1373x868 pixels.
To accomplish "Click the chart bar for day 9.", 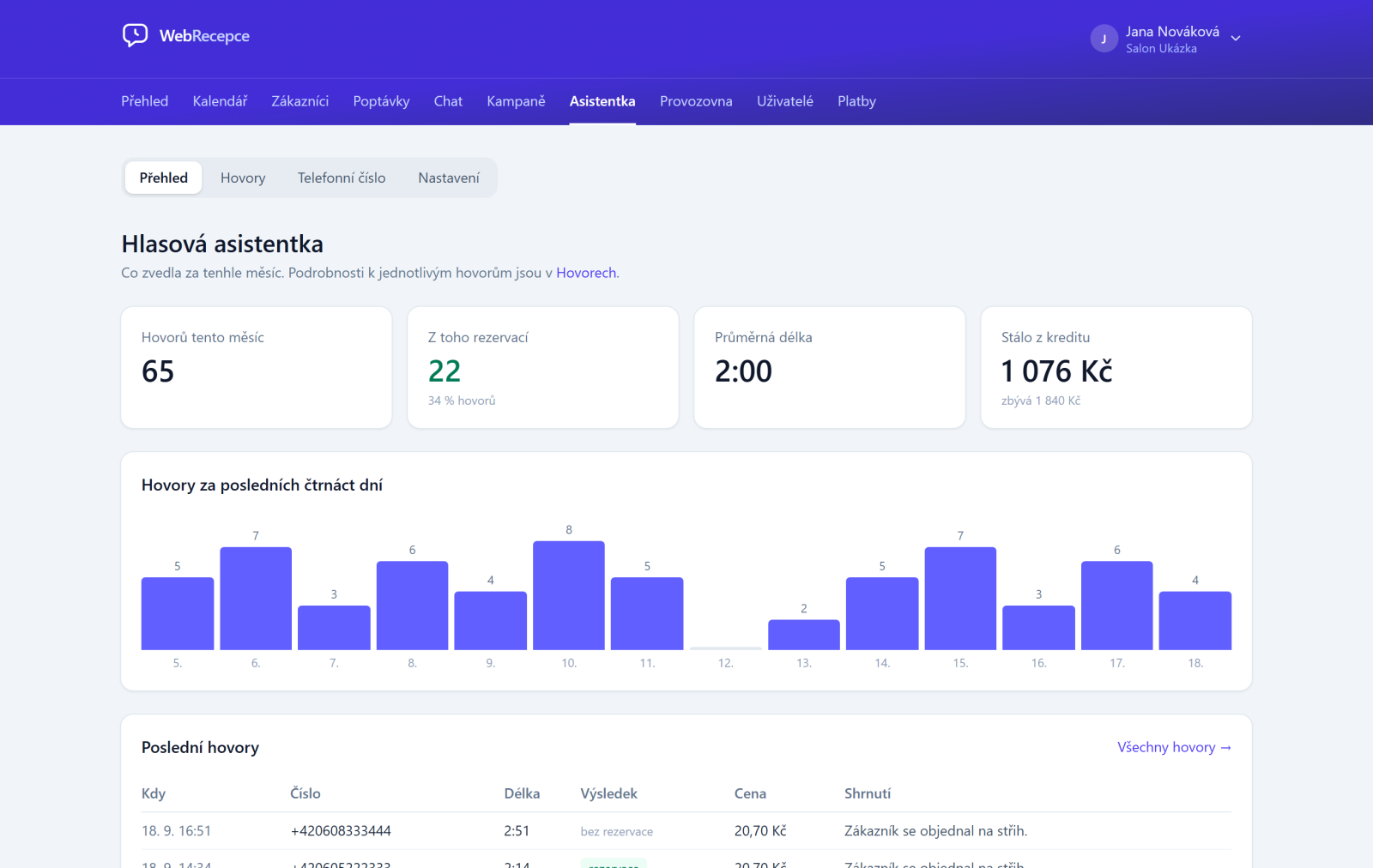I will [x=491, y=620].
